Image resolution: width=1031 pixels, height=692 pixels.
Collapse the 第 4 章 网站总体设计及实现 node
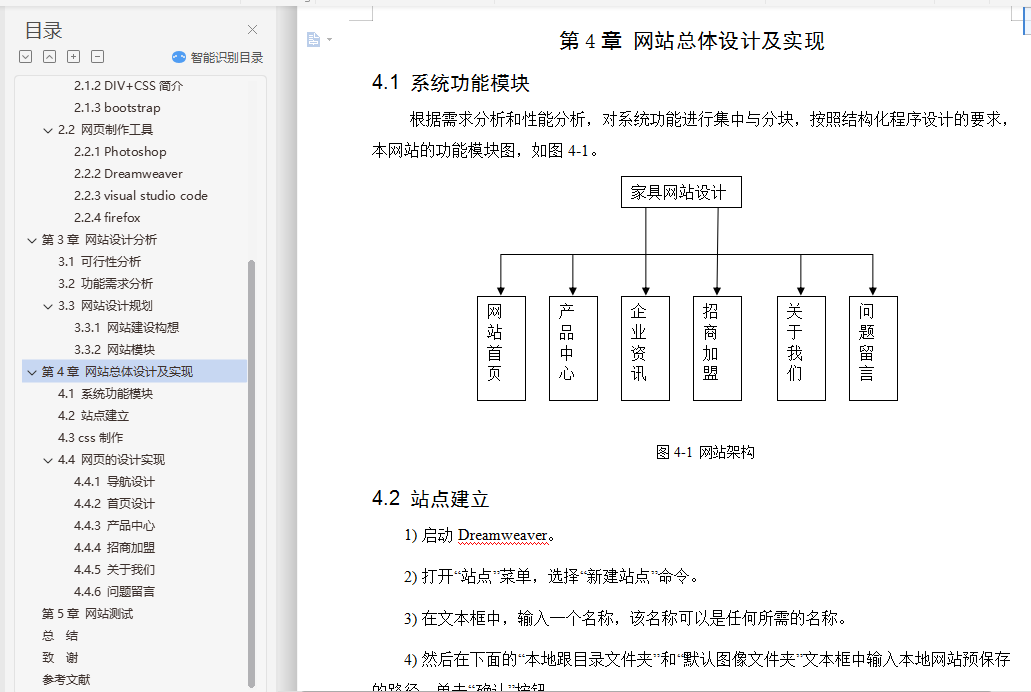coord(32,372)
